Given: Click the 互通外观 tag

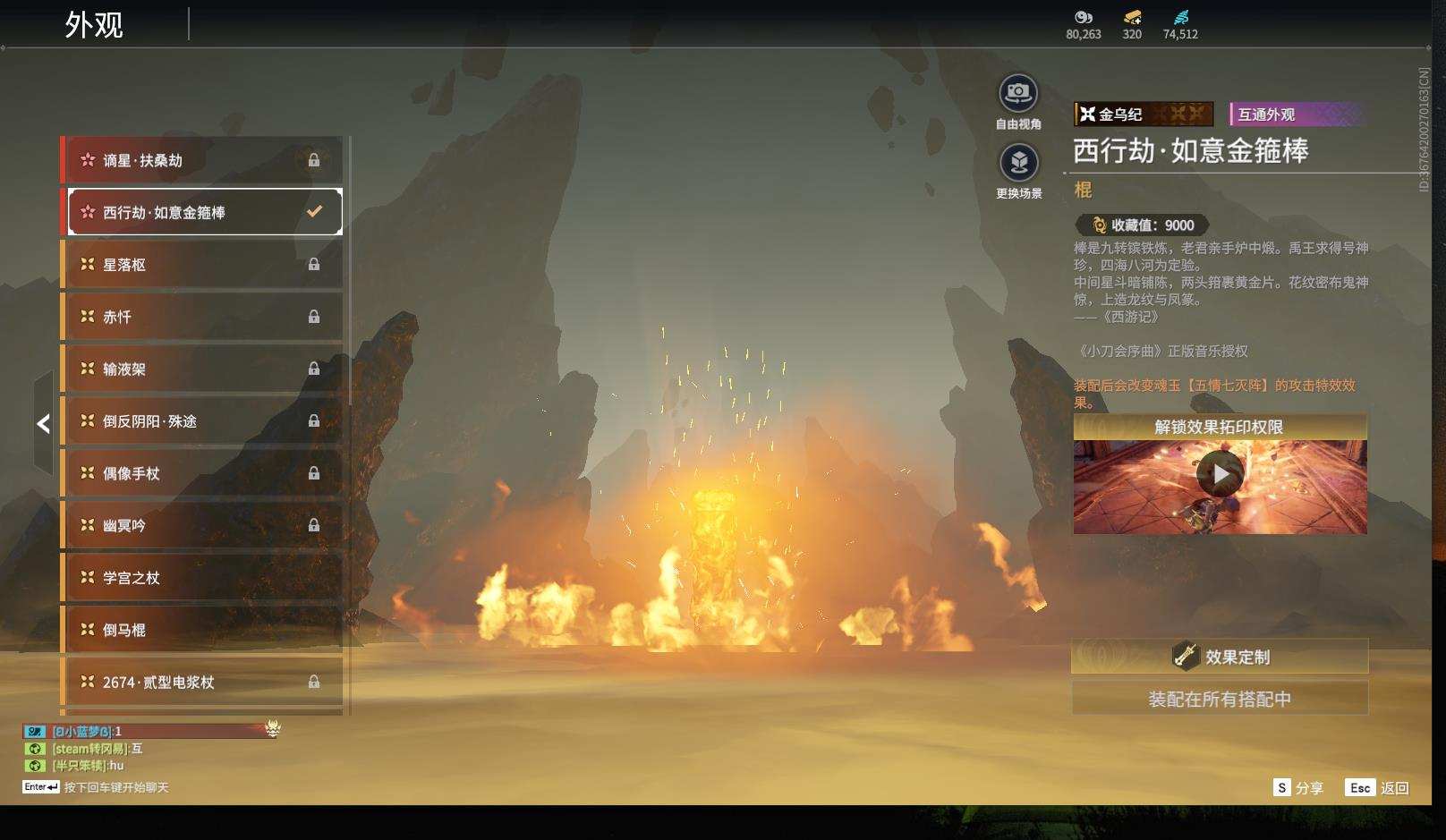Looking at the screenshot, I should point(1297,115).
